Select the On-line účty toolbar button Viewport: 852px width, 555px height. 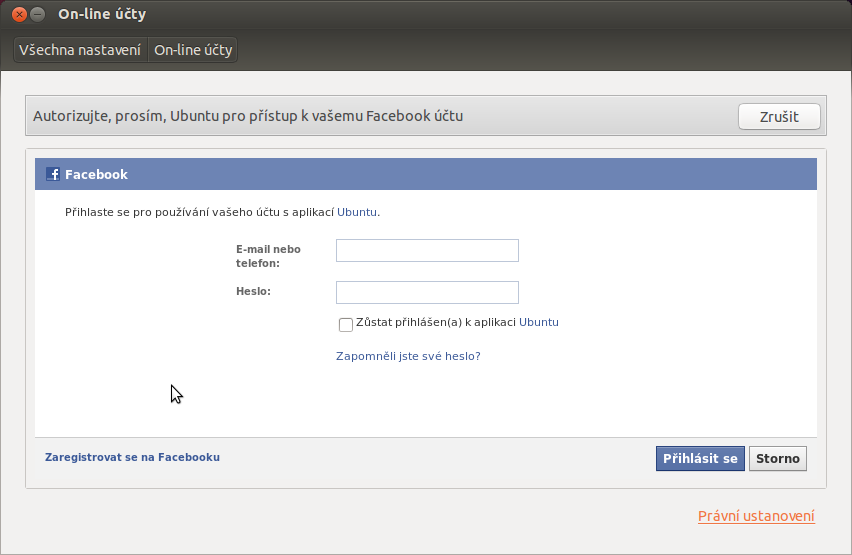[193, 50]
